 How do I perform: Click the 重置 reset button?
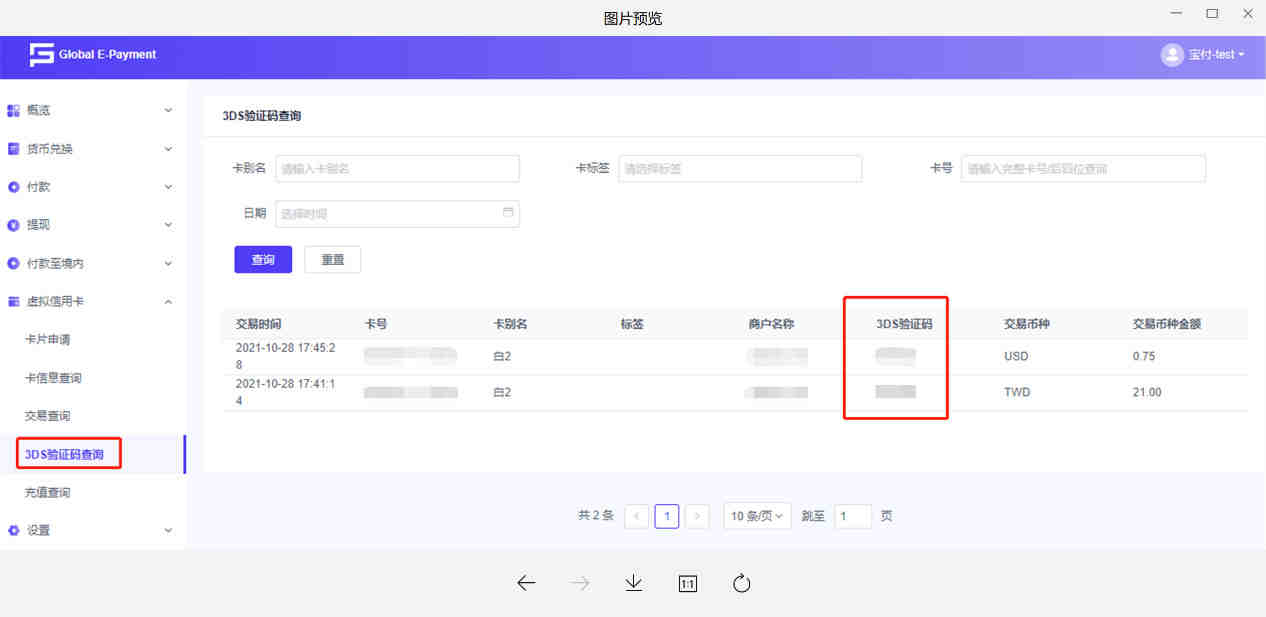pyautogui.click(x=332, y=260)
